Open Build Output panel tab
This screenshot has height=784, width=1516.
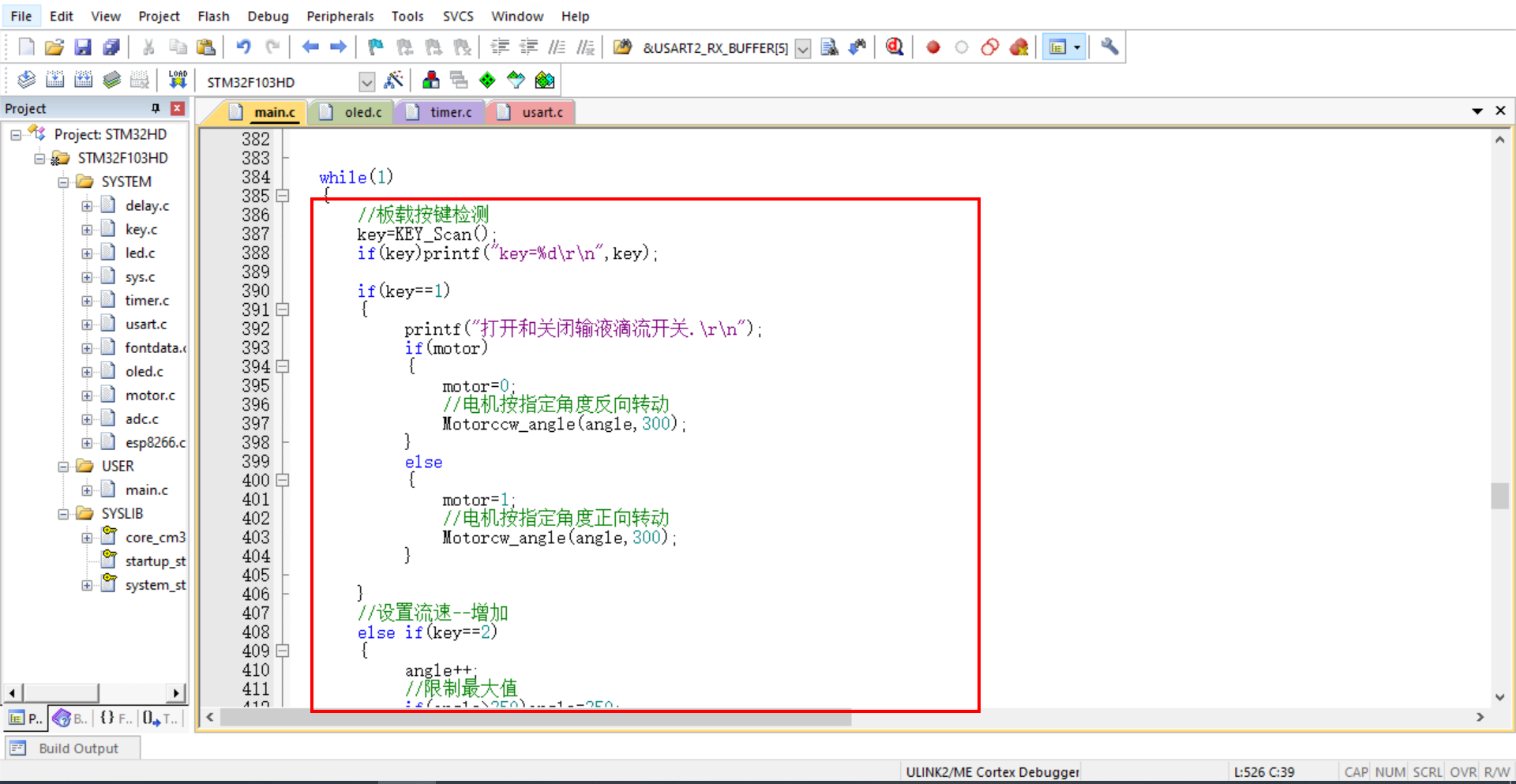(73, 748)
